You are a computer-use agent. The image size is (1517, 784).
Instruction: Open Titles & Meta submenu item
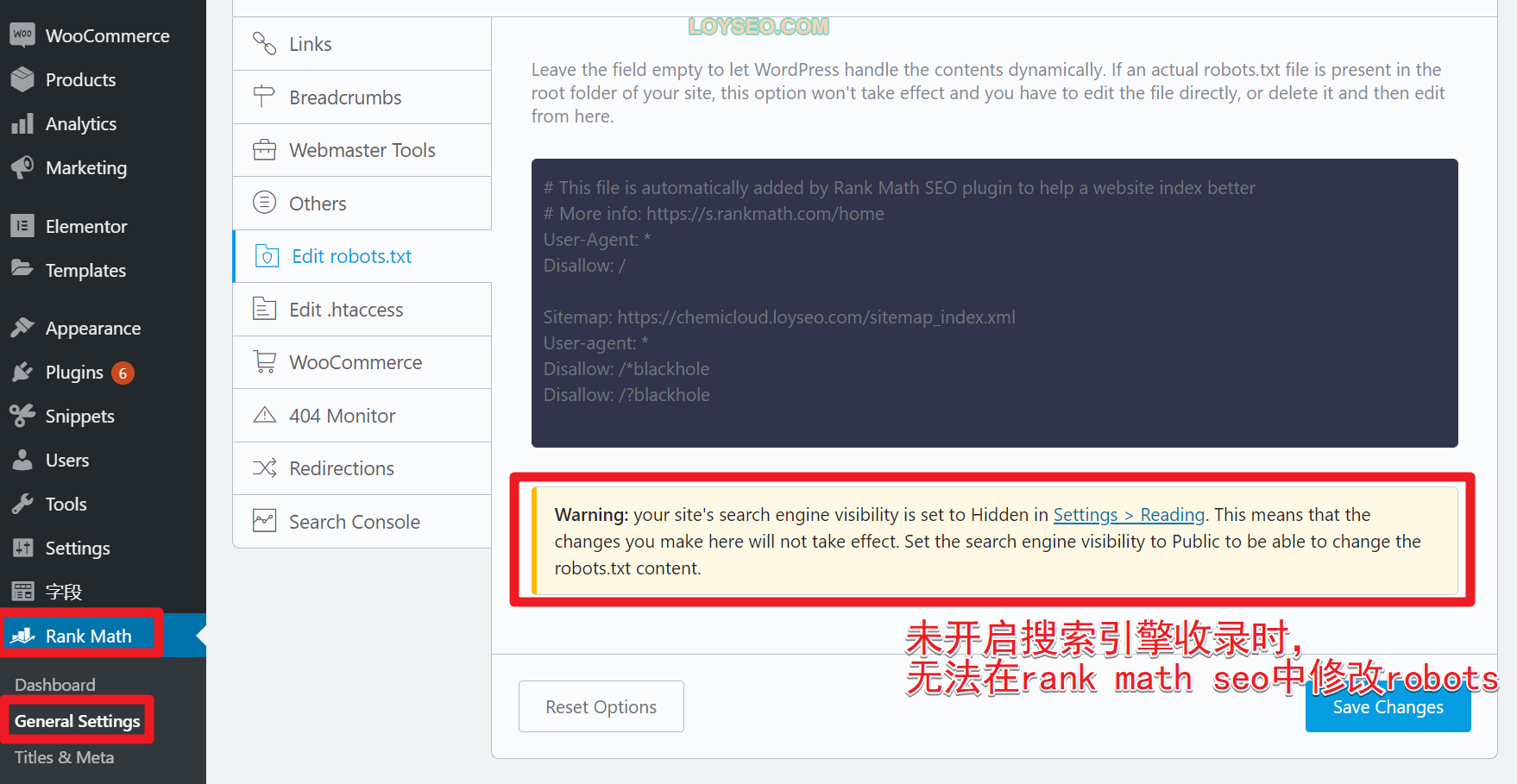pos(65,757)
